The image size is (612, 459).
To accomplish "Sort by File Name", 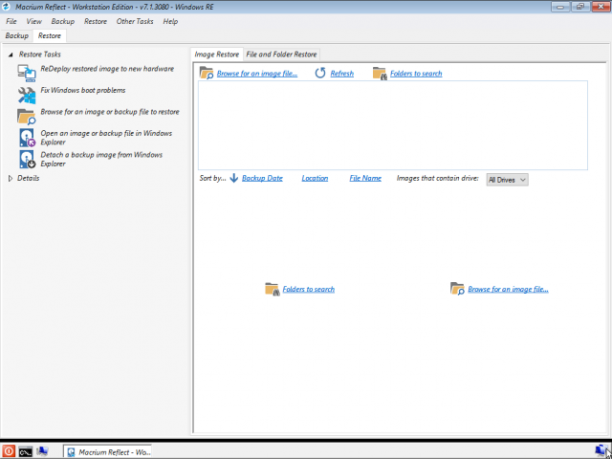I will pos(365,178).
